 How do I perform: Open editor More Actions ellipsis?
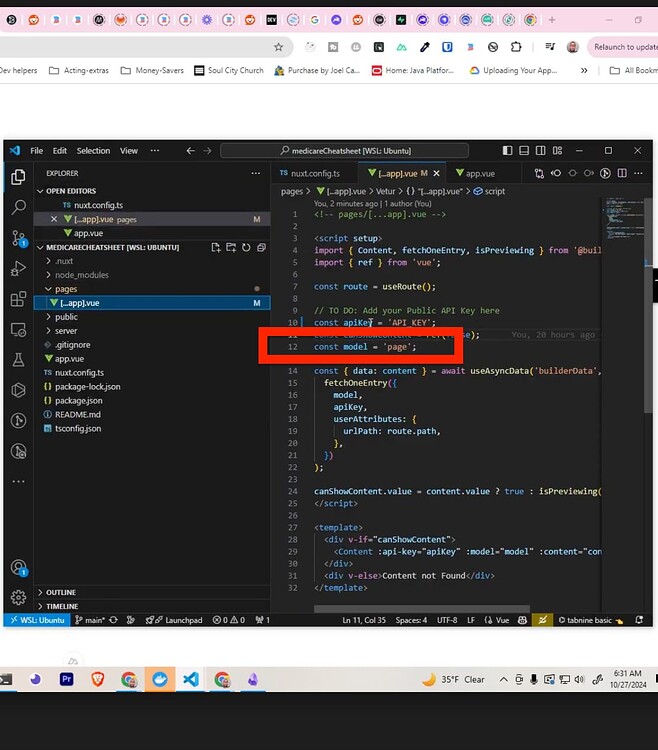click(x=638, y=173)
